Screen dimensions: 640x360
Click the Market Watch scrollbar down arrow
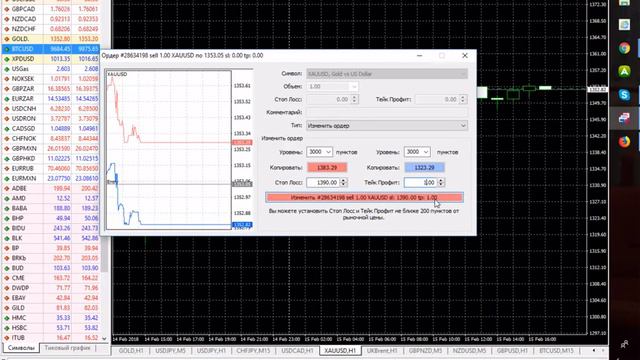(104, 338)
